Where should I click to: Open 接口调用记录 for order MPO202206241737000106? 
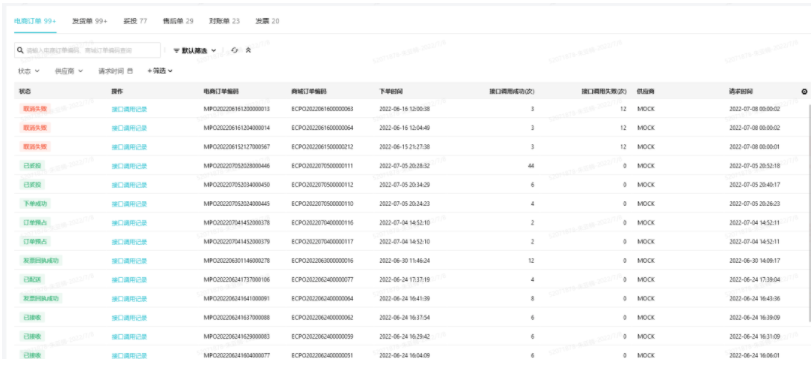point(129,280)
